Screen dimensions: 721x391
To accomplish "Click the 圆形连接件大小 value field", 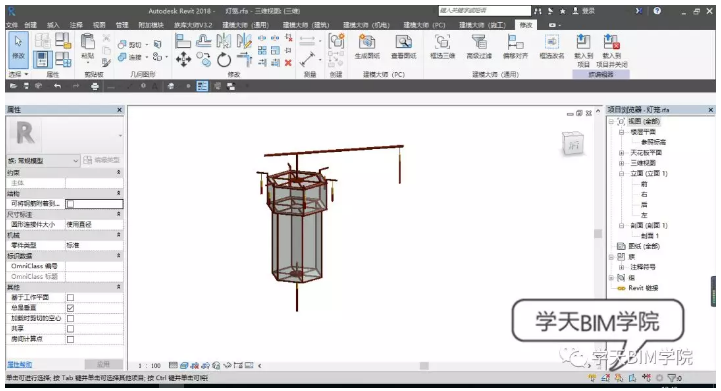I will point(94,224).
